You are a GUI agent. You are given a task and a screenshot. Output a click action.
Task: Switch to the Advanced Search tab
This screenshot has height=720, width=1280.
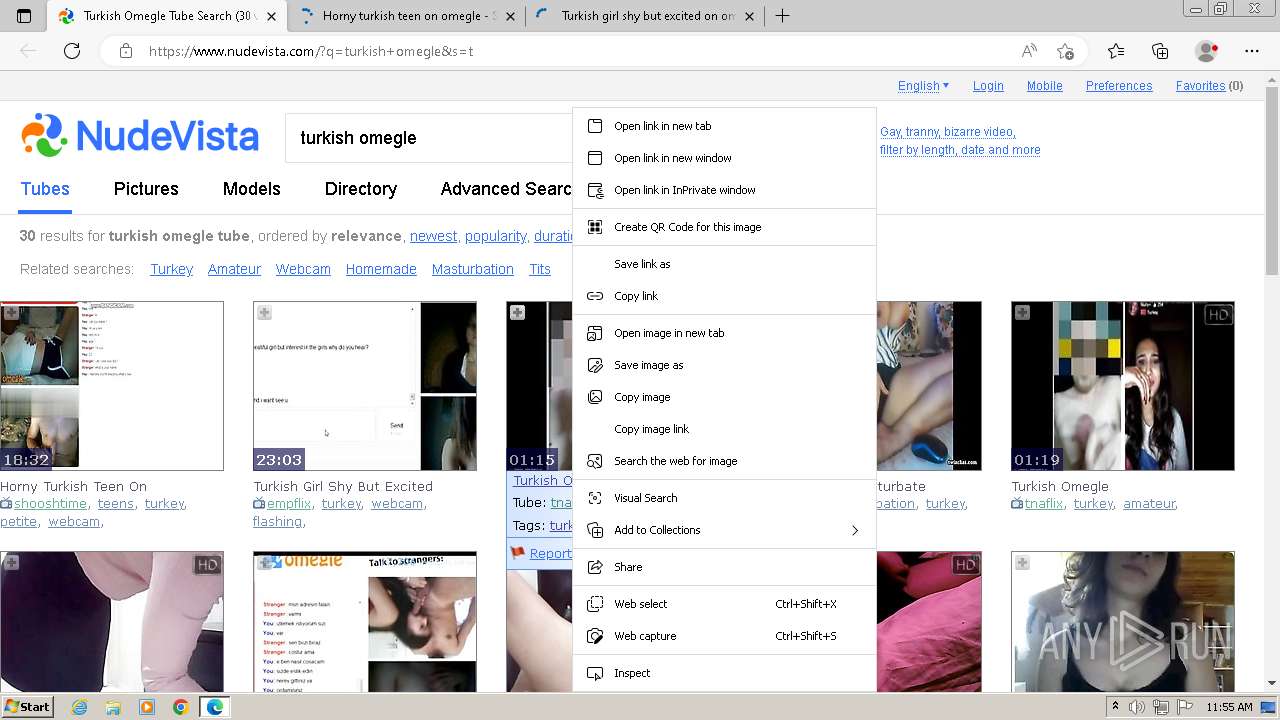[507, 189]
